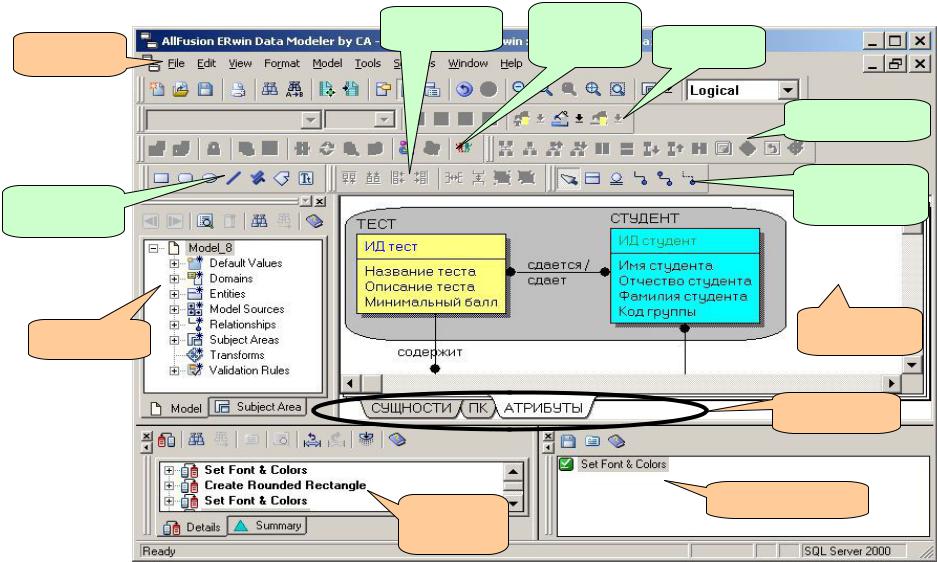Open the font name combo box
937x562 pixels.
234,120
